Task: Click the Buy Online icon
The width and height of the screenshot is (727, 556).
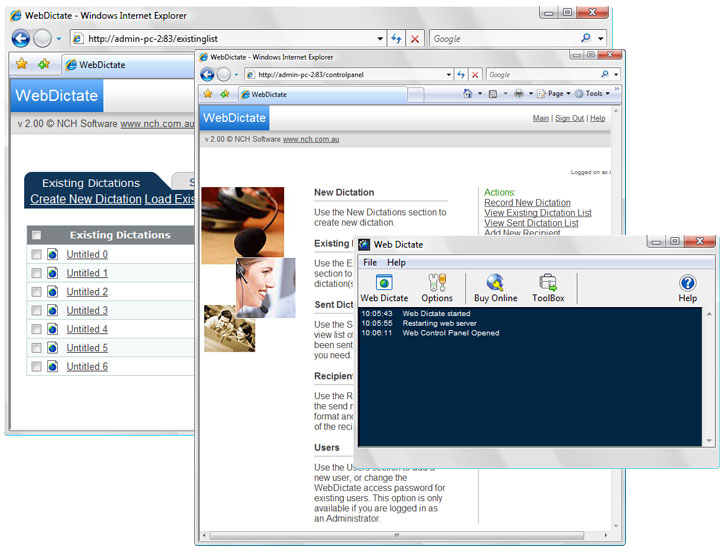Action: pos(495,288)
